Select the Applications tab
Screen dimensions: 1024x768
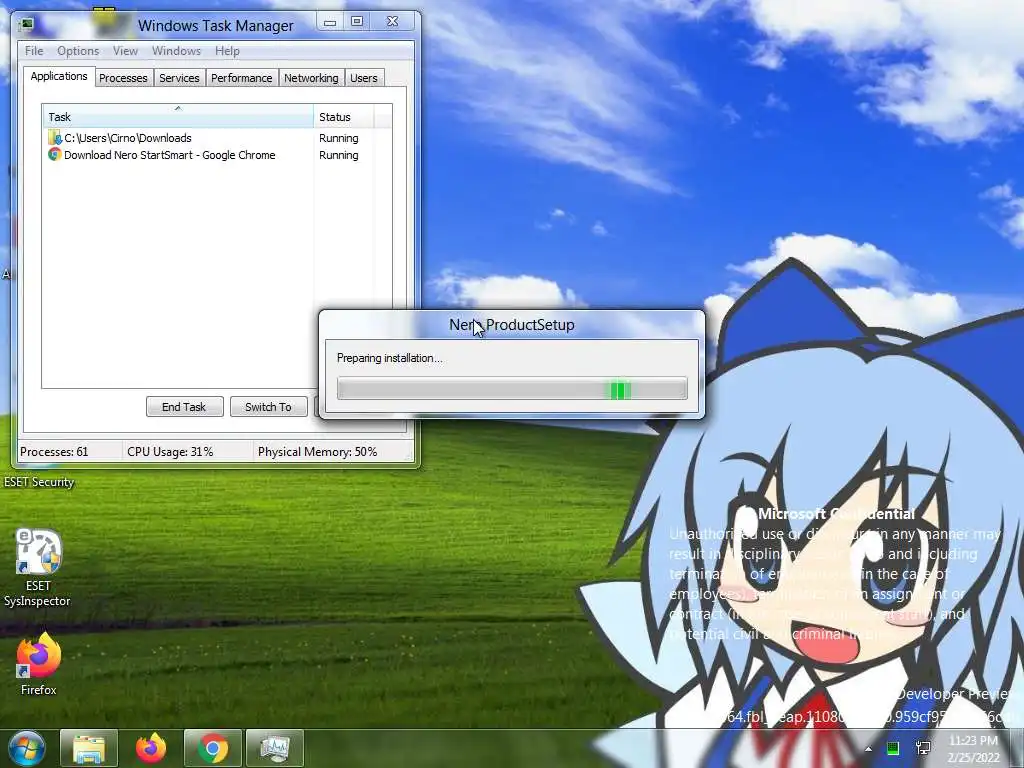point(59,76)
